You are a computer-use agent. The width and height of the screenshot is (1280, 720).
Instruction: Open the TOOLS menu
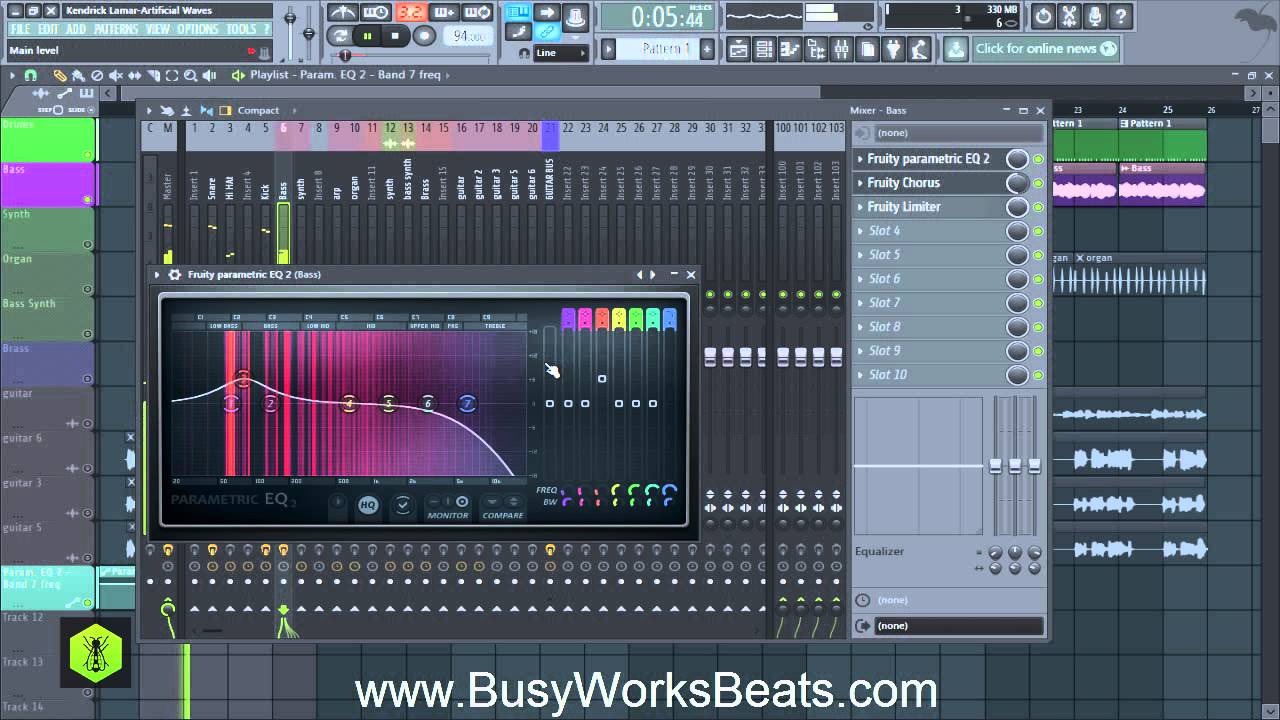[x=241, y=29]
